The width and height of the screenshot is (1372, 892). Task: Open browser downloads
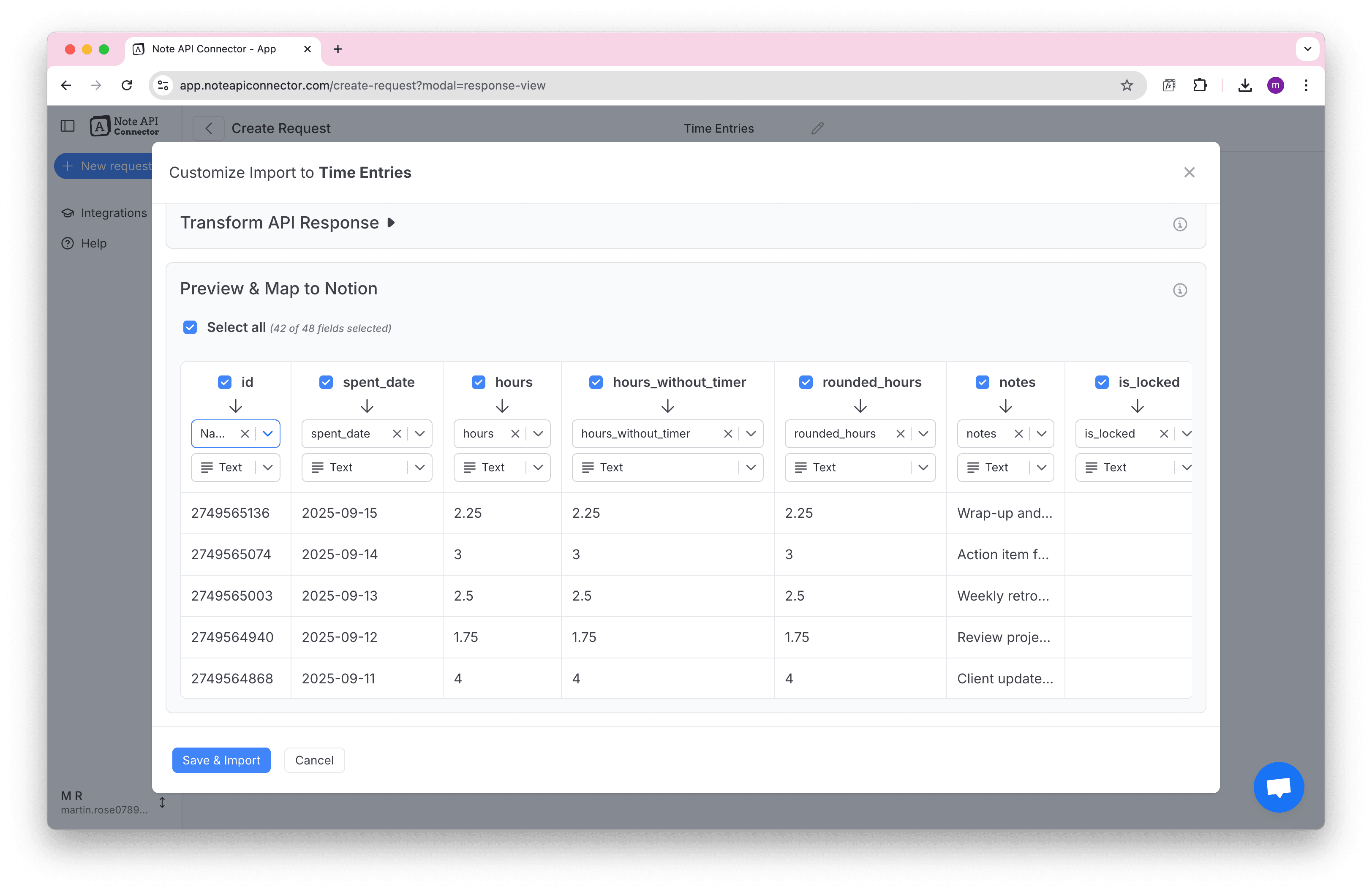(1244, 85)
